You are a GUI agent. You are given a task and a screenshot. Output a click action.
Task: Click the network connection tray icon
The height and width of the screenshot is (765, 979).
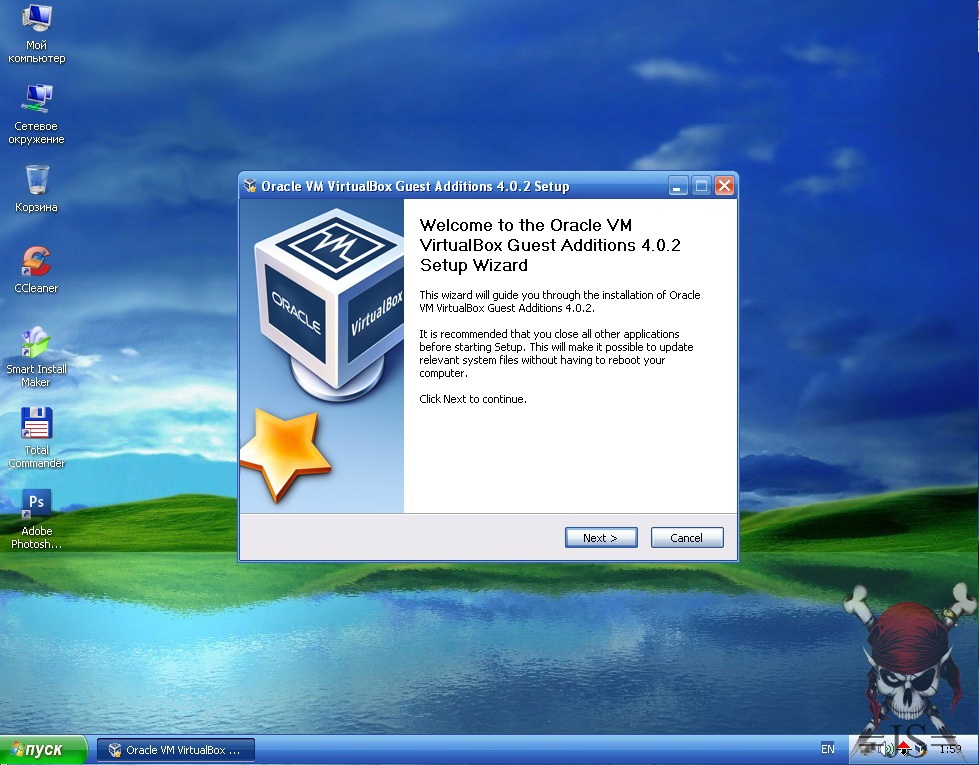point(868,749)
